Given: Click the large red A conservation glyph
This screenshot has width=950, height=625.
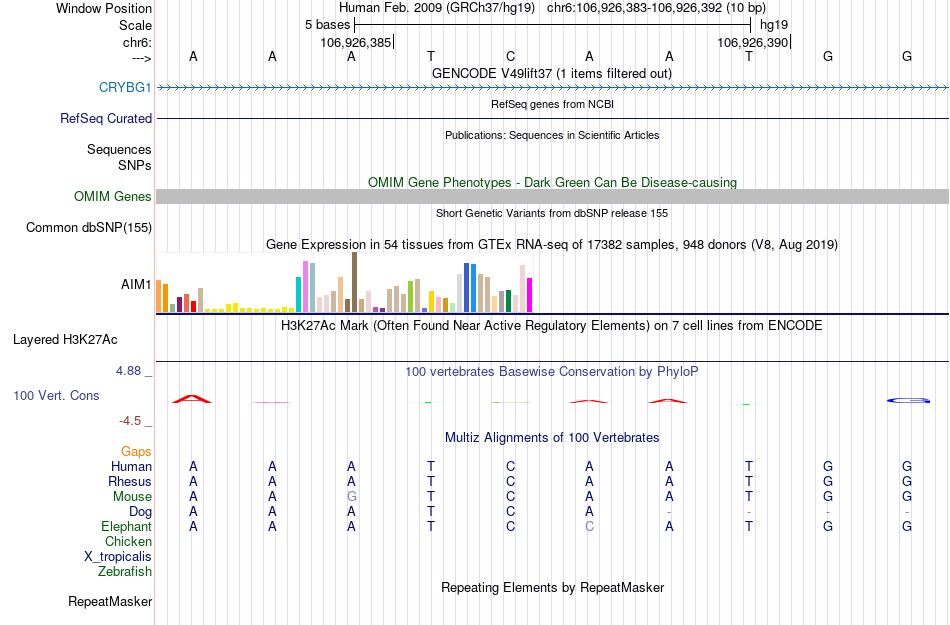Looking at the screenshot, I should click(x=191, y=398).
